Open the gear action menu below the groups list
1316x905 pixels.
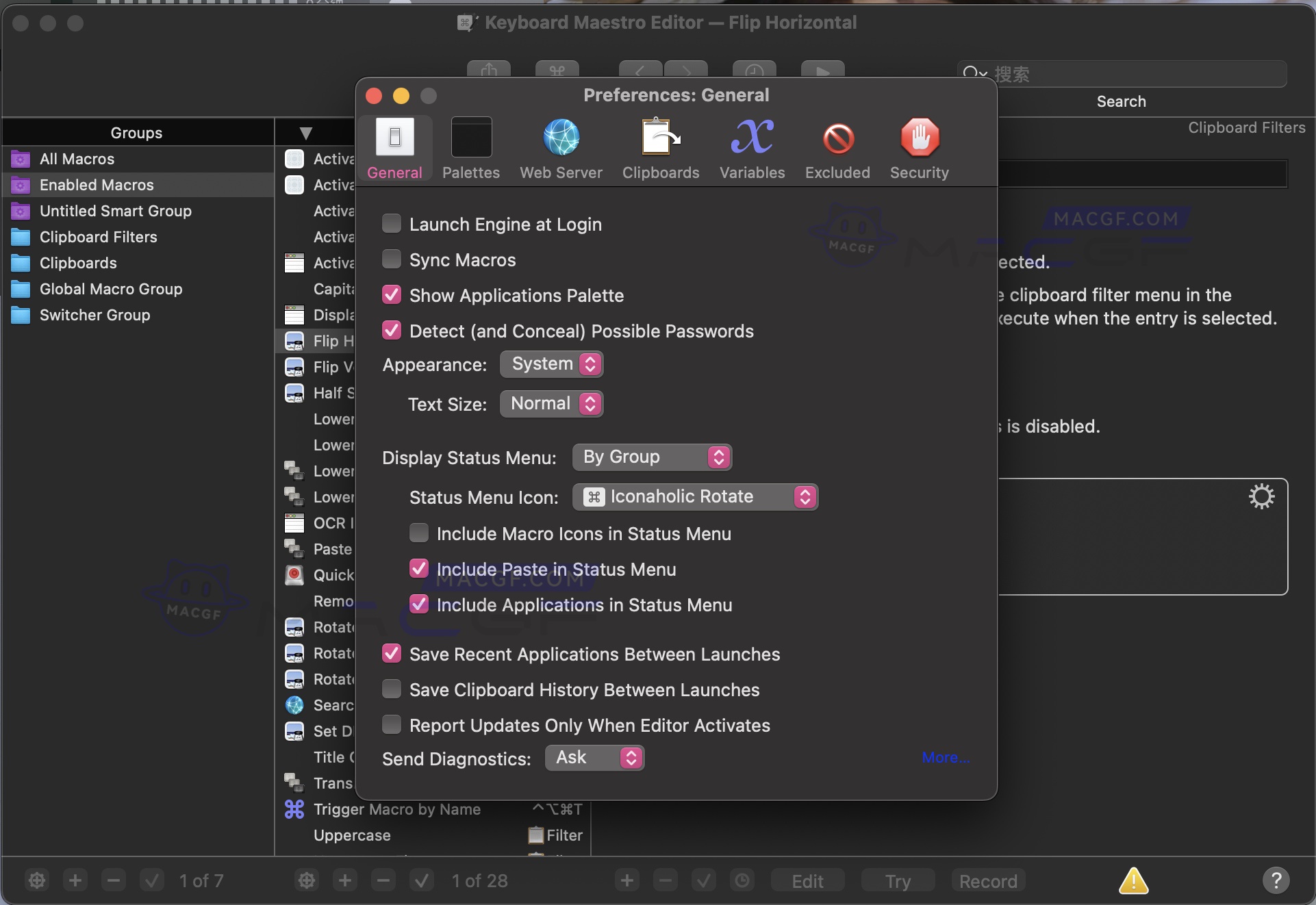(36, 881)
